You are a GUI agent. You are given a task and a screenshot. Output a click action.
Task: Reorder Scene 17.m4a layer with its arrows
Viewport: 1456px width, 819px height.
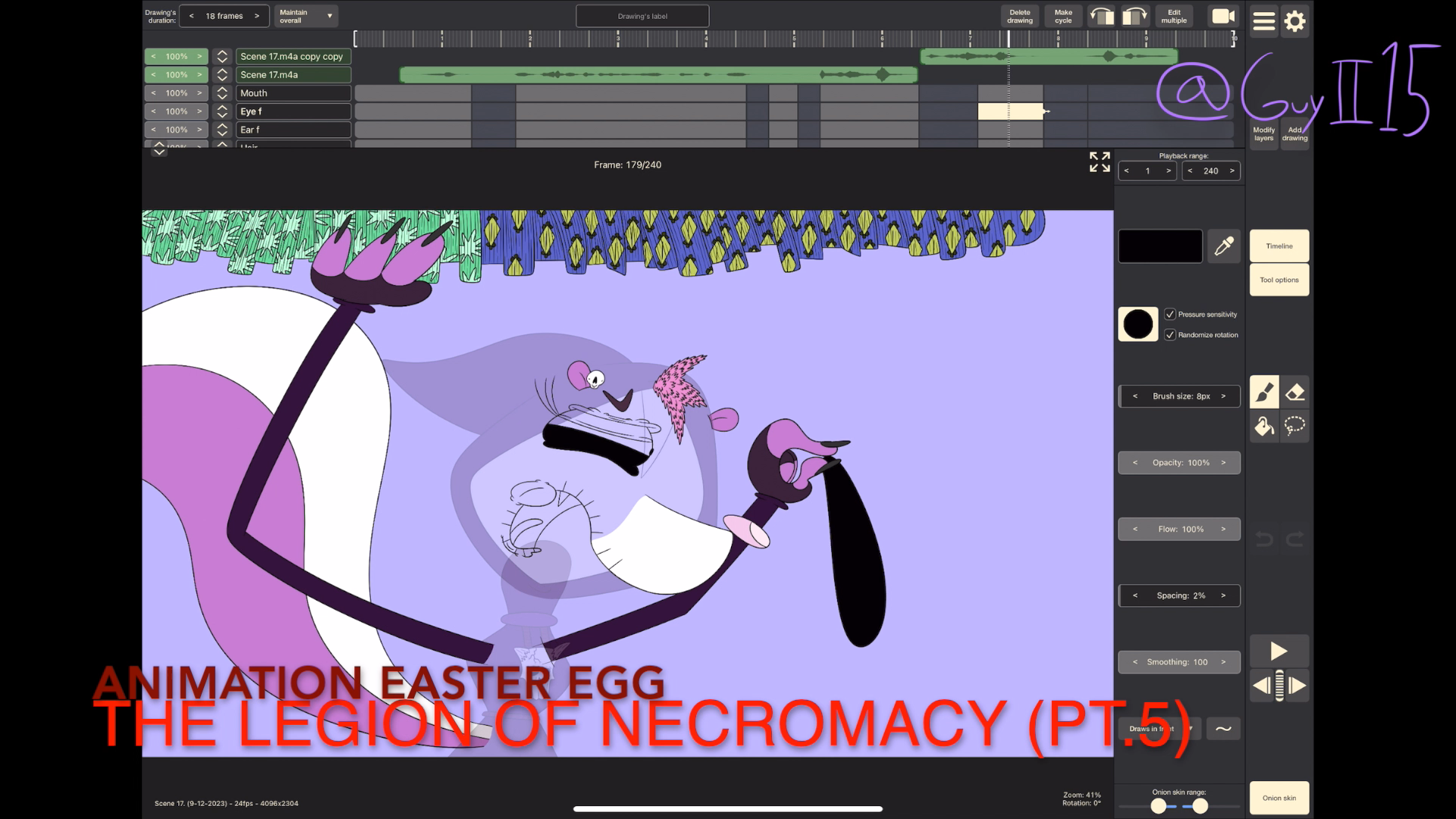[x=222, y=74]
